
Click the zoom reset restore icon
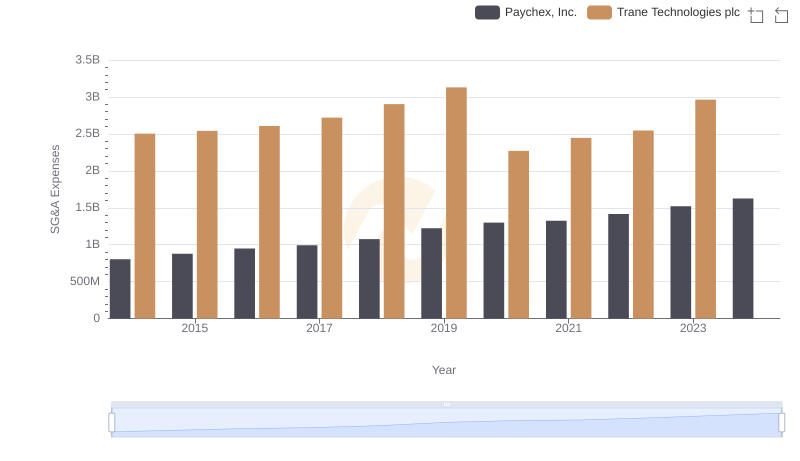point(781,15)
